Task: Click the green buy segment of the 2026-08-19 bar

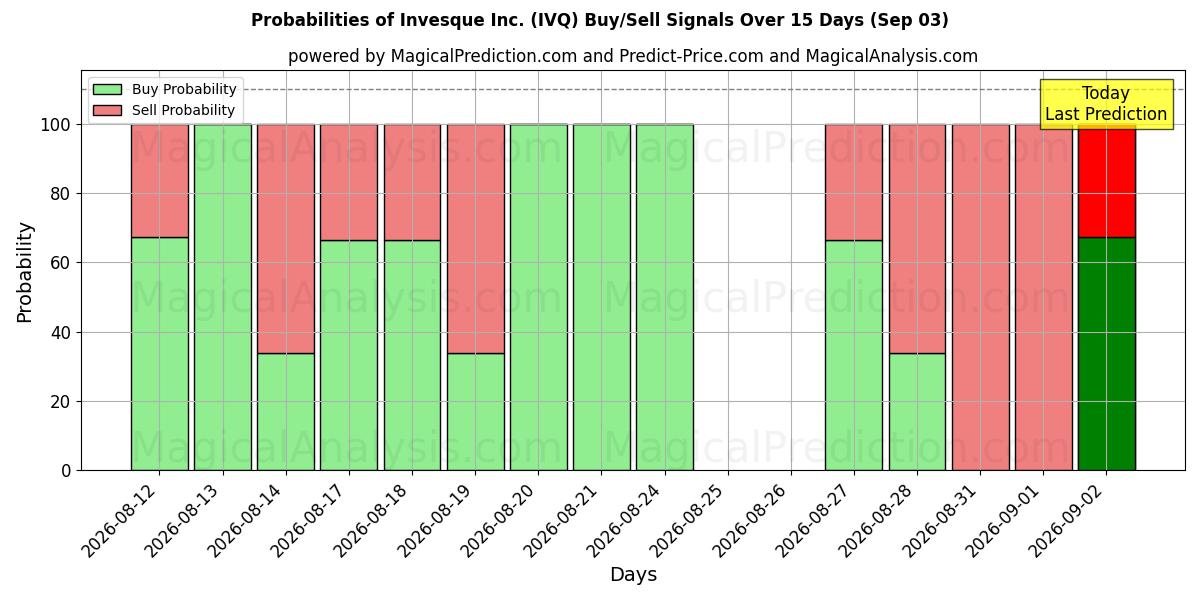Action: coord(475,412)
